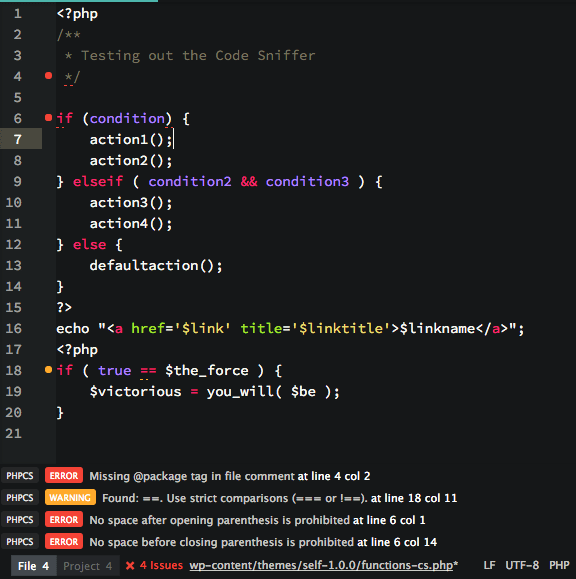
Task: Click 'action3();' on line 10
Action: 131,203
